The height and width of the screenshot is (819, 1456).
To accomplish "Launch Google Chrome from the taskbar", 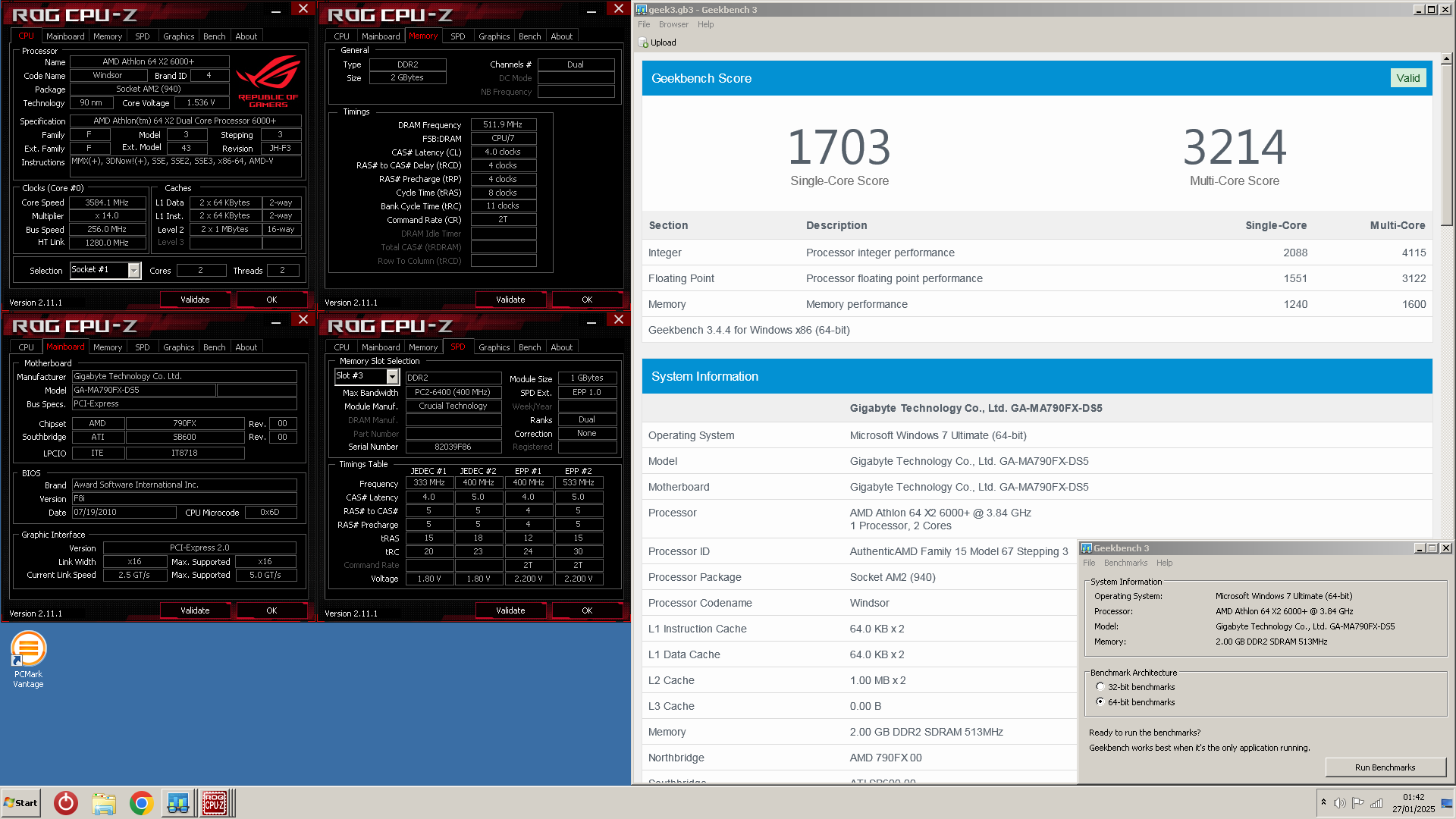I will pos(141,803).
